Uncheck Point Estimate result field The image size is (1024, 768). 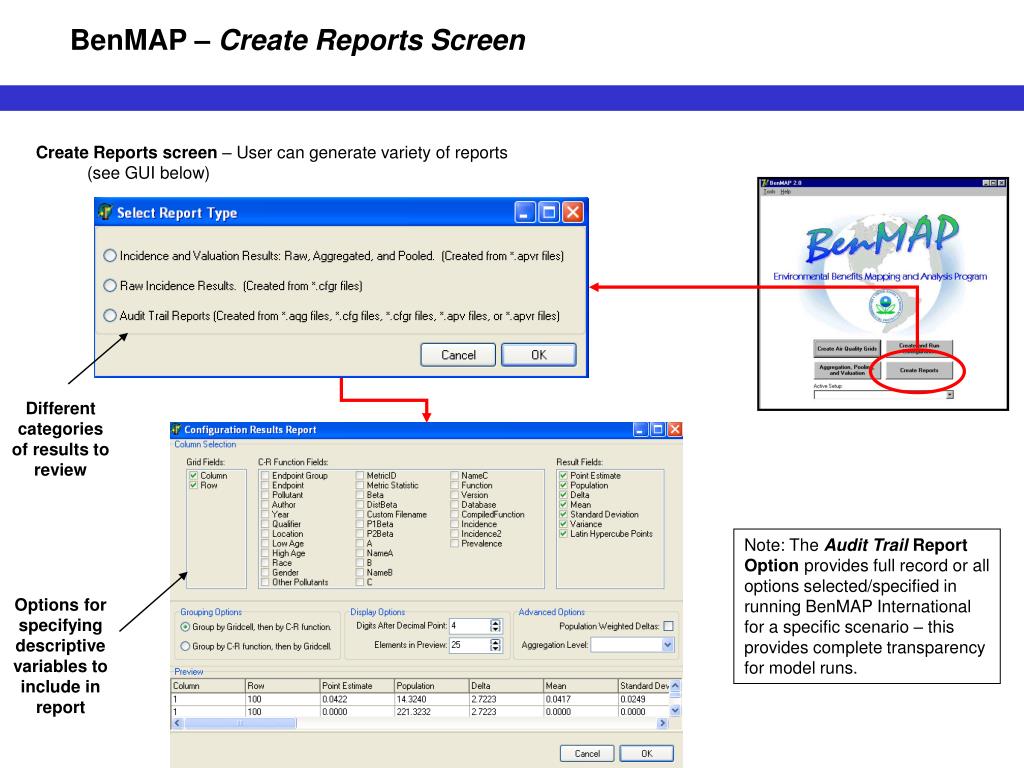point(564,476)
